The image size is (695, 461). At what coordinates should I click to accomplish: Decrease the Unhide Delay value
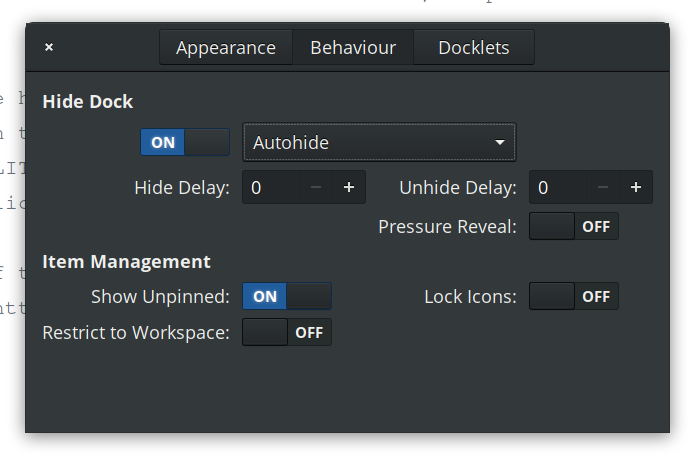[x=602, y=187]
